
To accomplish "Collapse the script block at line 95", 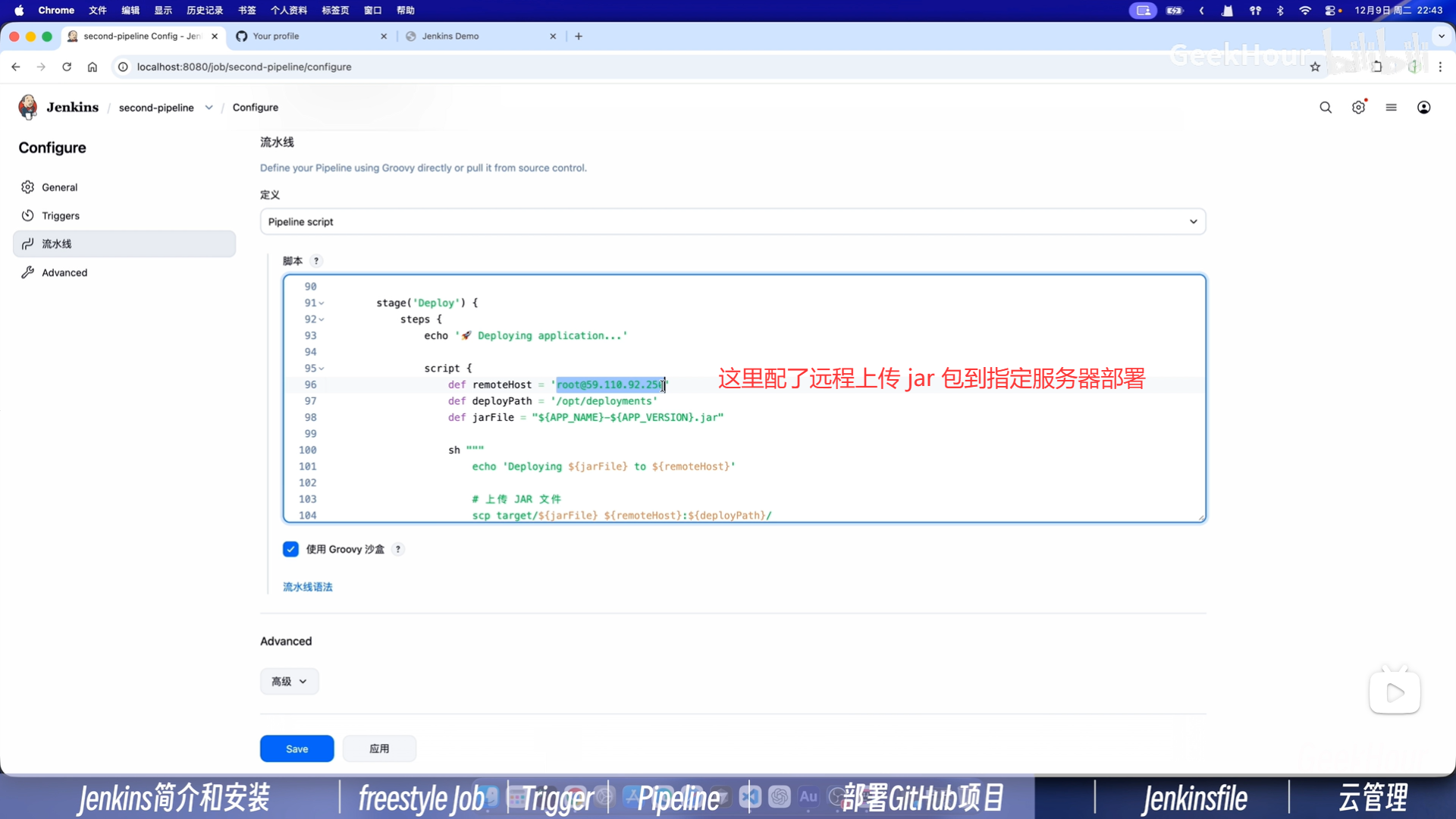I will (x=322, y=369).
